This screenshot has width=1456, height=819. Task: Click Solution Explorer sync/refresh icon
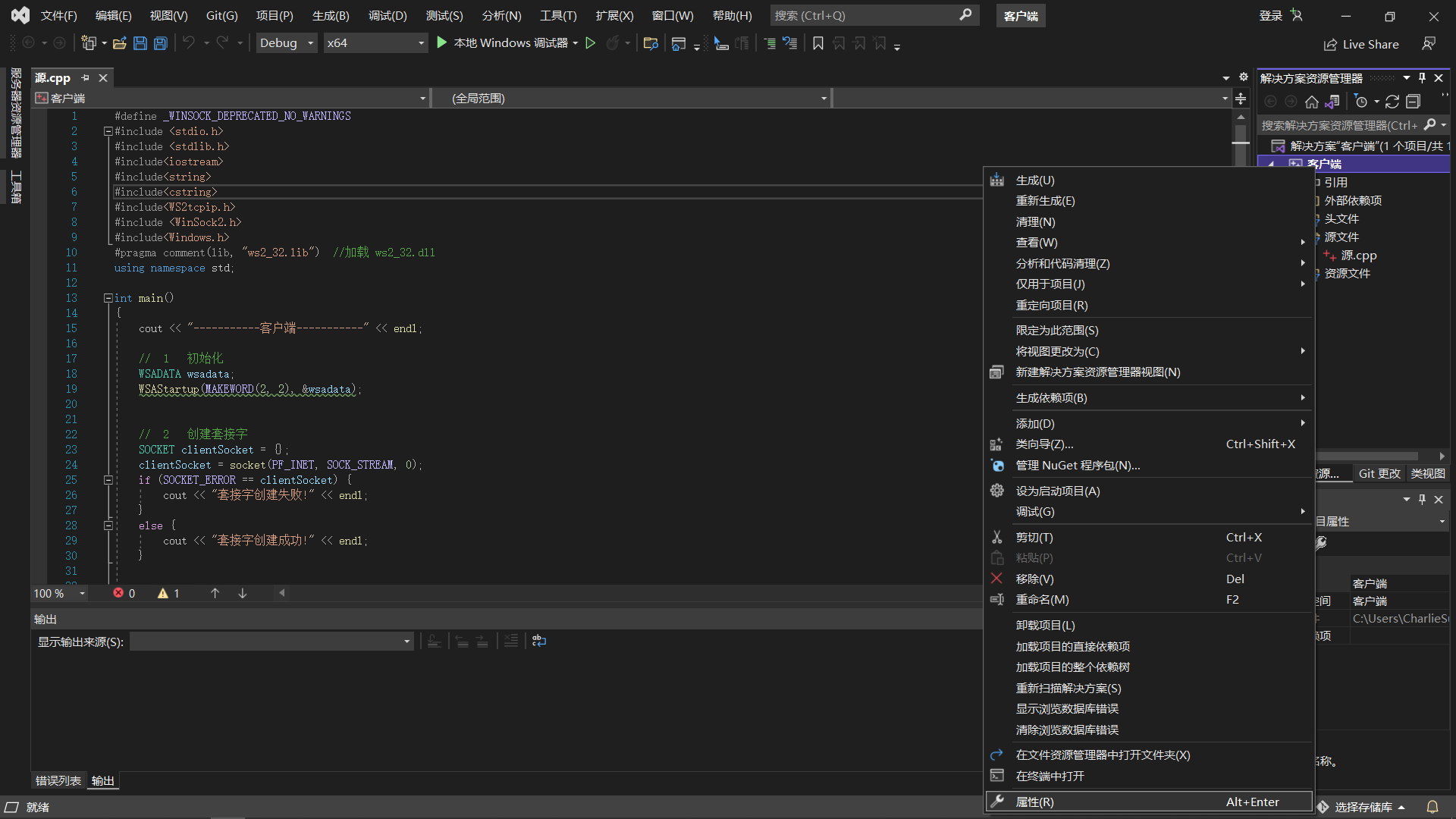click(1392, 102)
